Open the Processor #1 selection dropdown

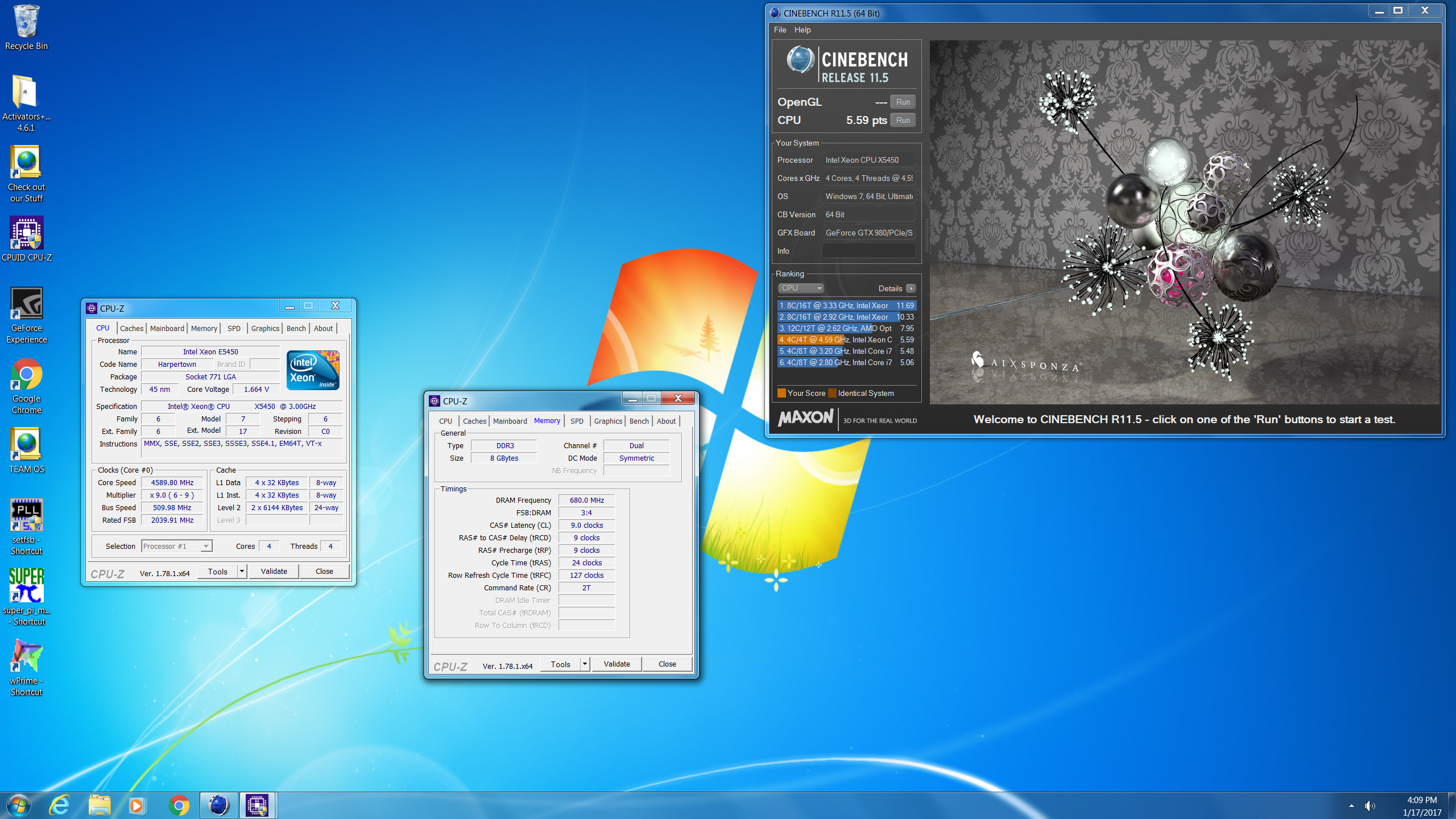176,546
